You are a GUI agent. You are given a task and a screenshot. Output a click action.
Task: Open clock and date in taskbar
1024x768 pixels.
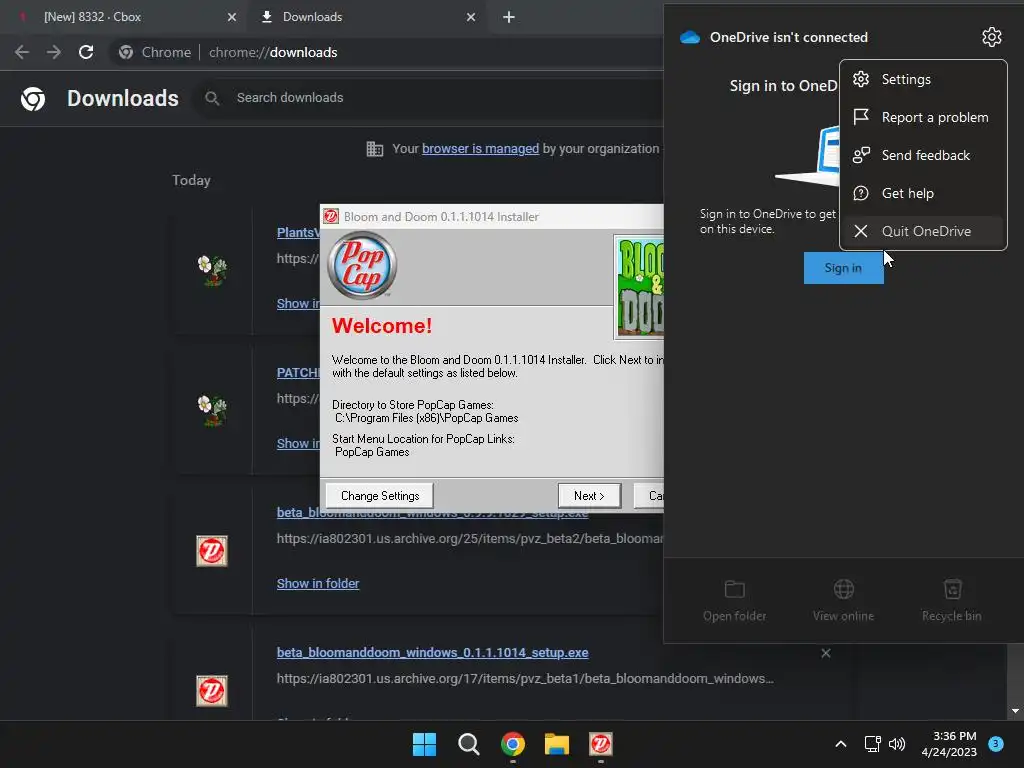coord(949,744)
